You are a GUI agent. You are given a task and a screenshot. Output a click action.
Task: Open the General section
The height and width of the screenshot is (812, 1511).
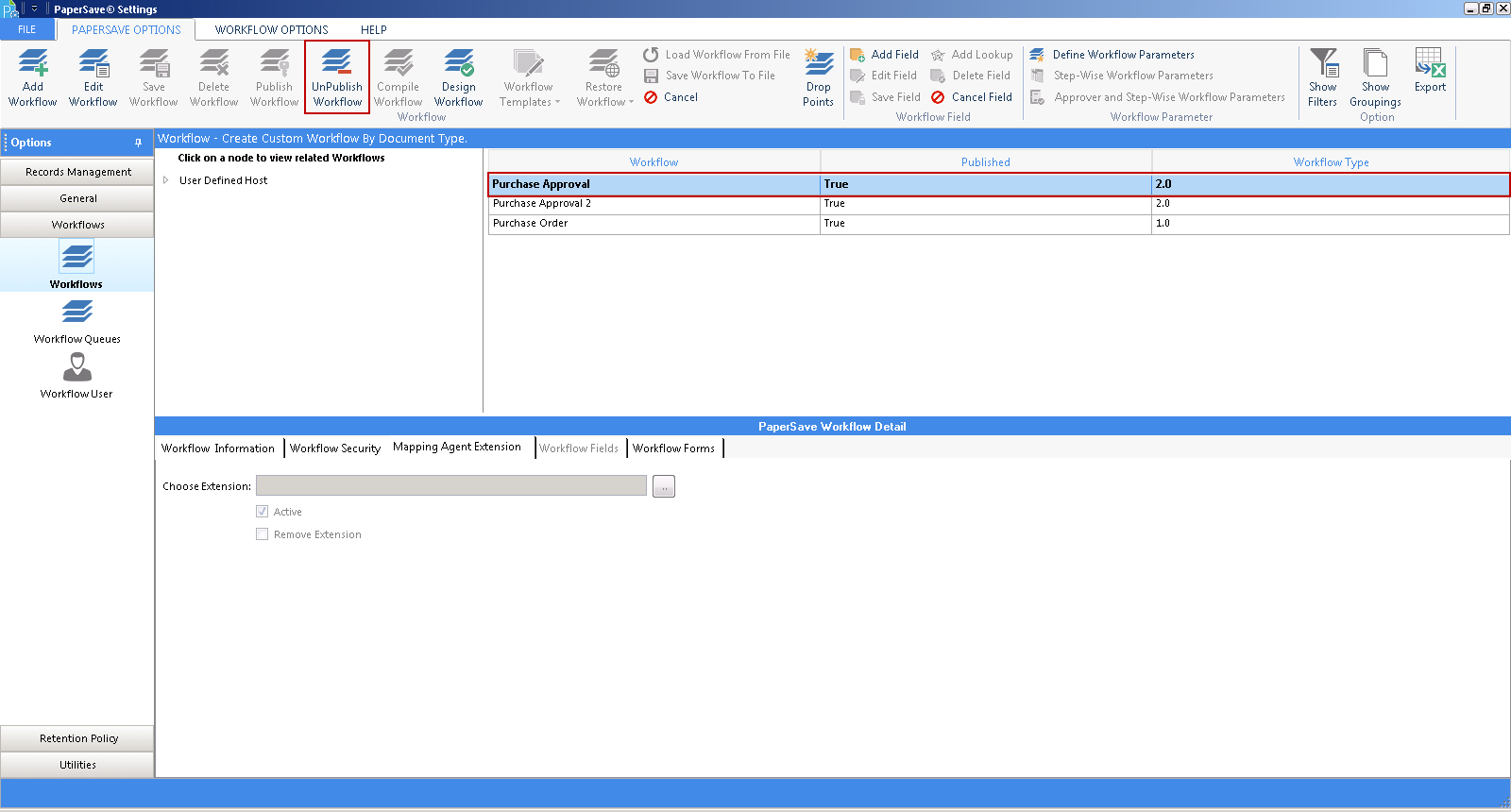[77, 198]
